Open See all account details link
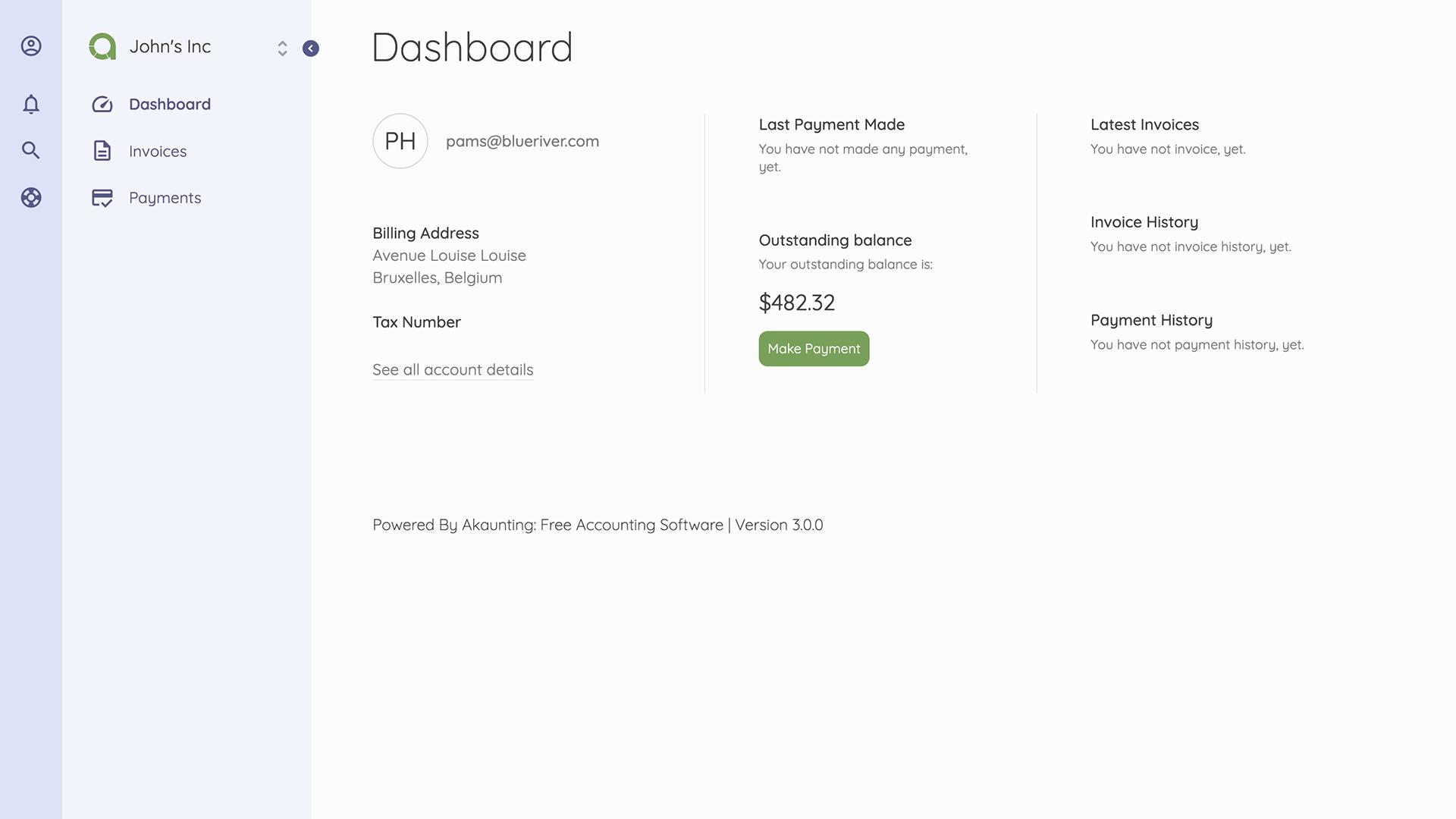The image size is (1456, 819). [453, 370]
